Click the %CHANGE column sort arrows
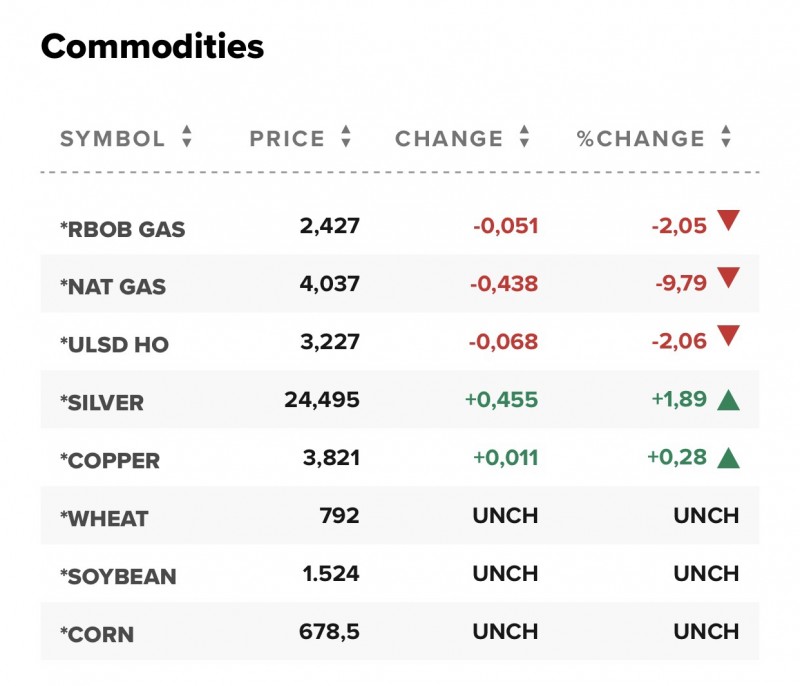The width and height of the screenshot is (800, 686). (726, 138)
